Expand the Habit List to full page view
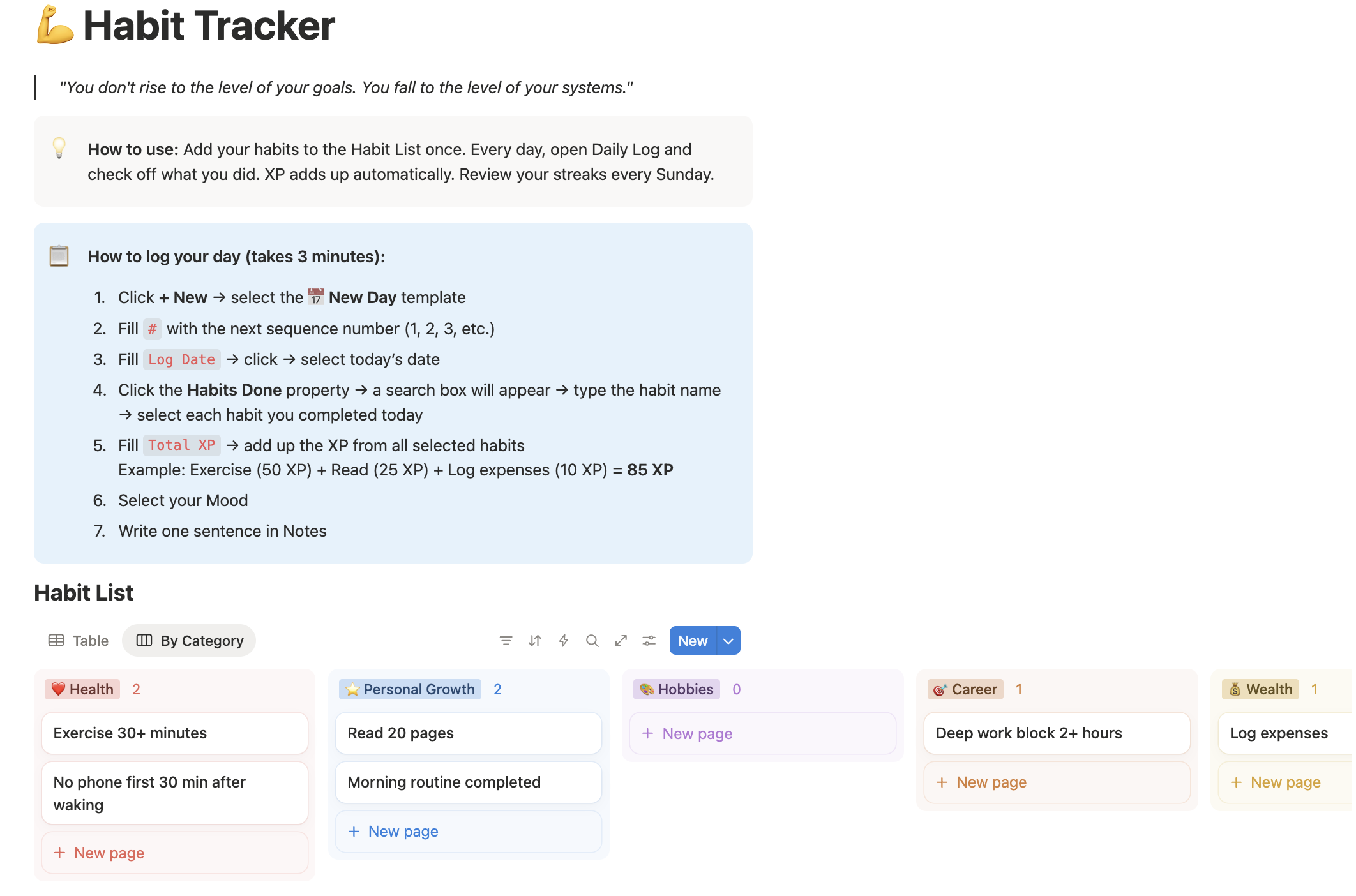This screenshot has height=896, width=1356. pos(621,640)
